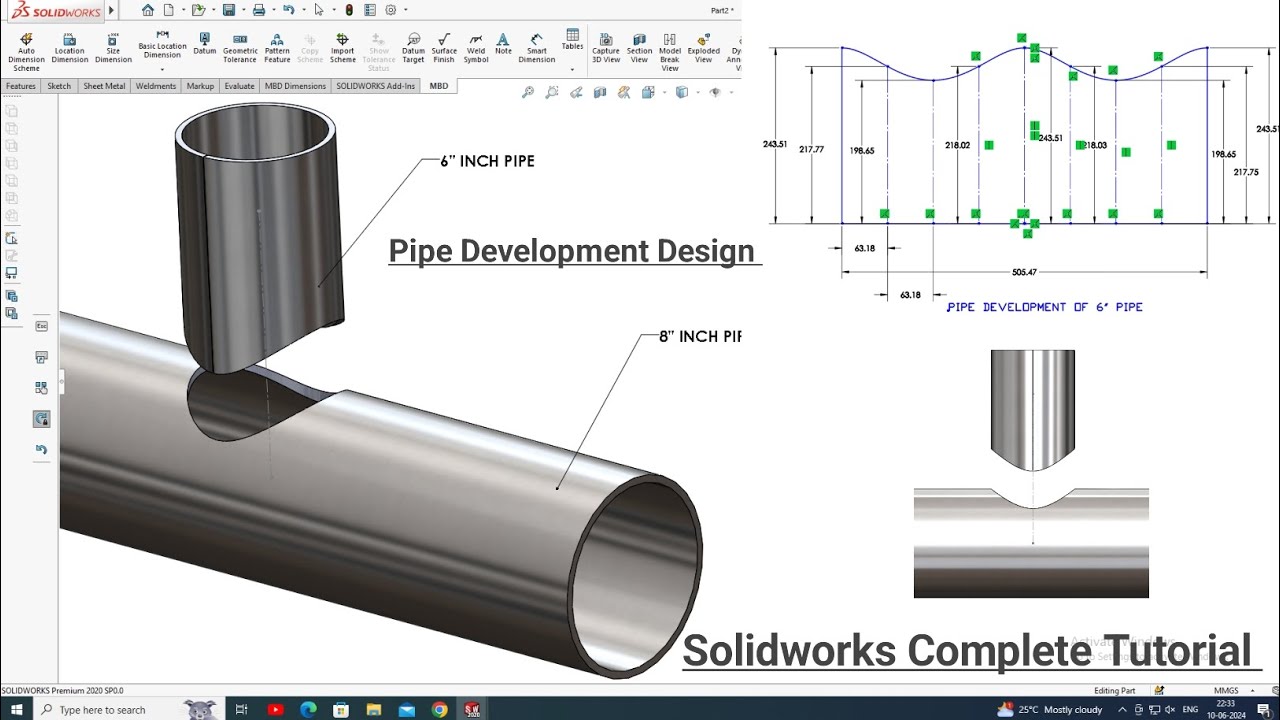
Task: Select Datum Target tool
Action: (x=413, y=48)
